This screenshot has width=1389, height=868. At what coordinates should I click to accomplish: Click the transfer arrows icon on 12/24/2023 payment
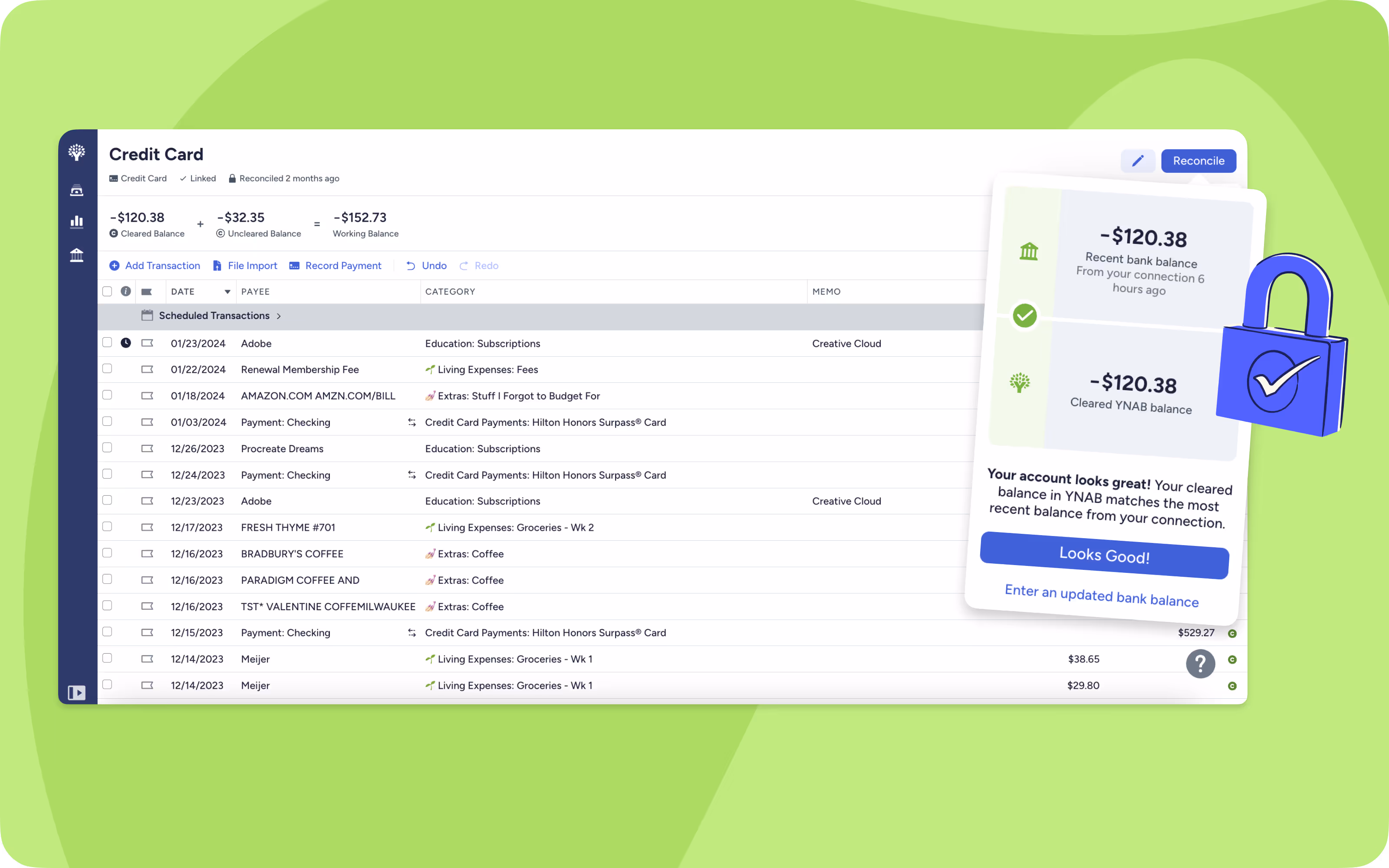411,475
